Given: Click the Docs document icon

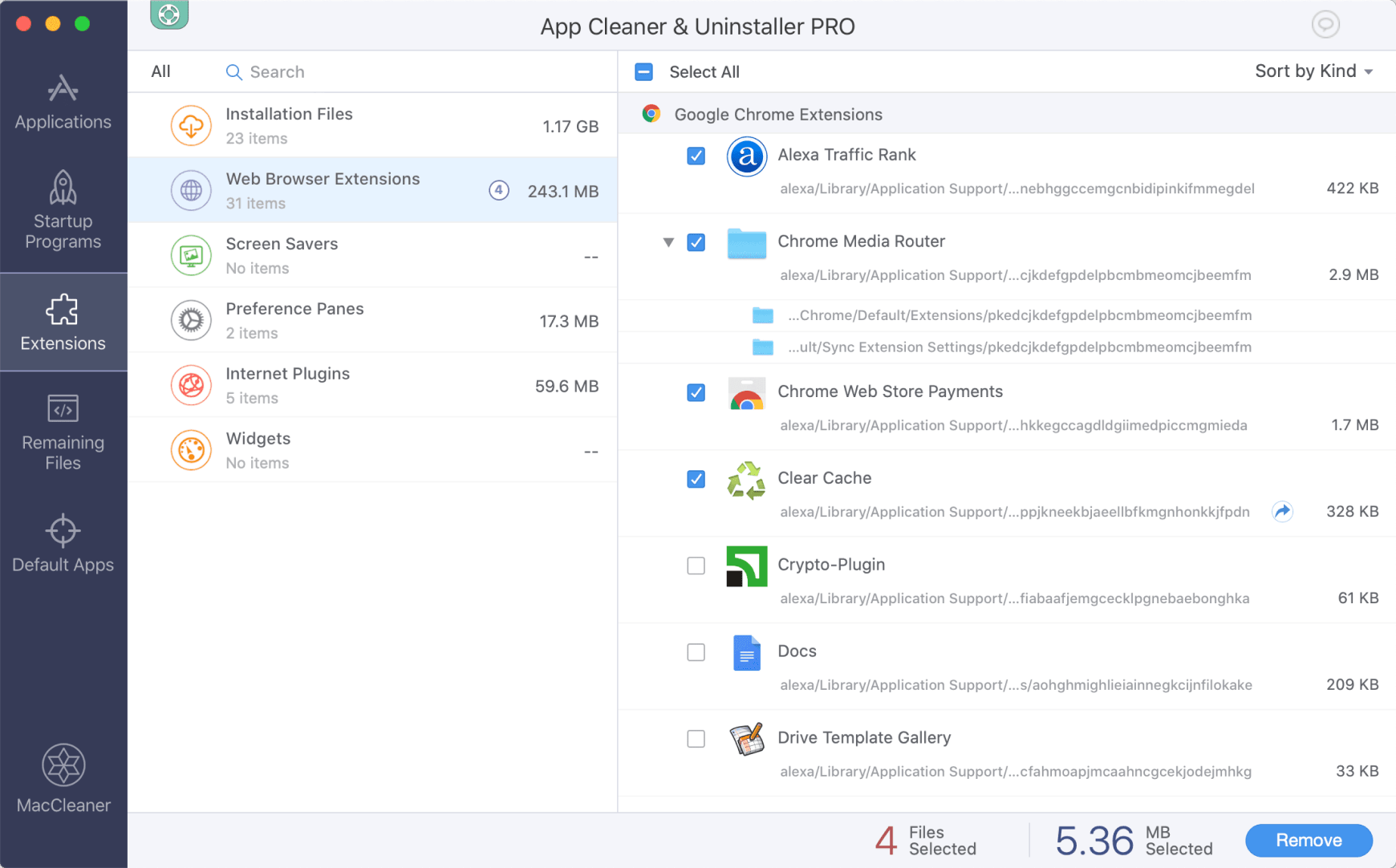Looking at the screenshot, I should coord(747,653).
